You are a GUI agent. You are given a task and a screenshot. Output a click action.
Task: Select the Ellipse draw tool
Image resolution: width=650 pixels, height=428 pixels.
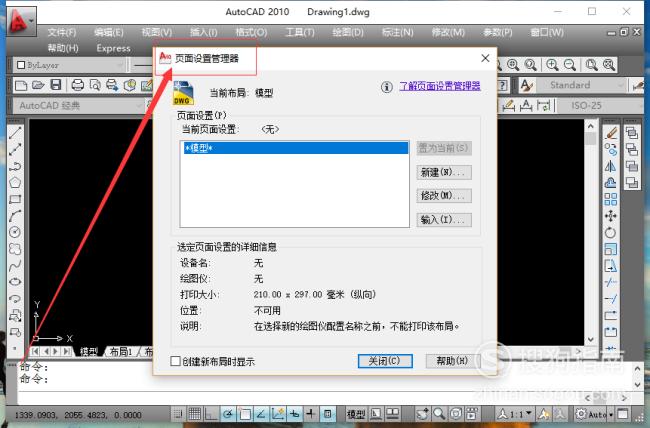15,282
